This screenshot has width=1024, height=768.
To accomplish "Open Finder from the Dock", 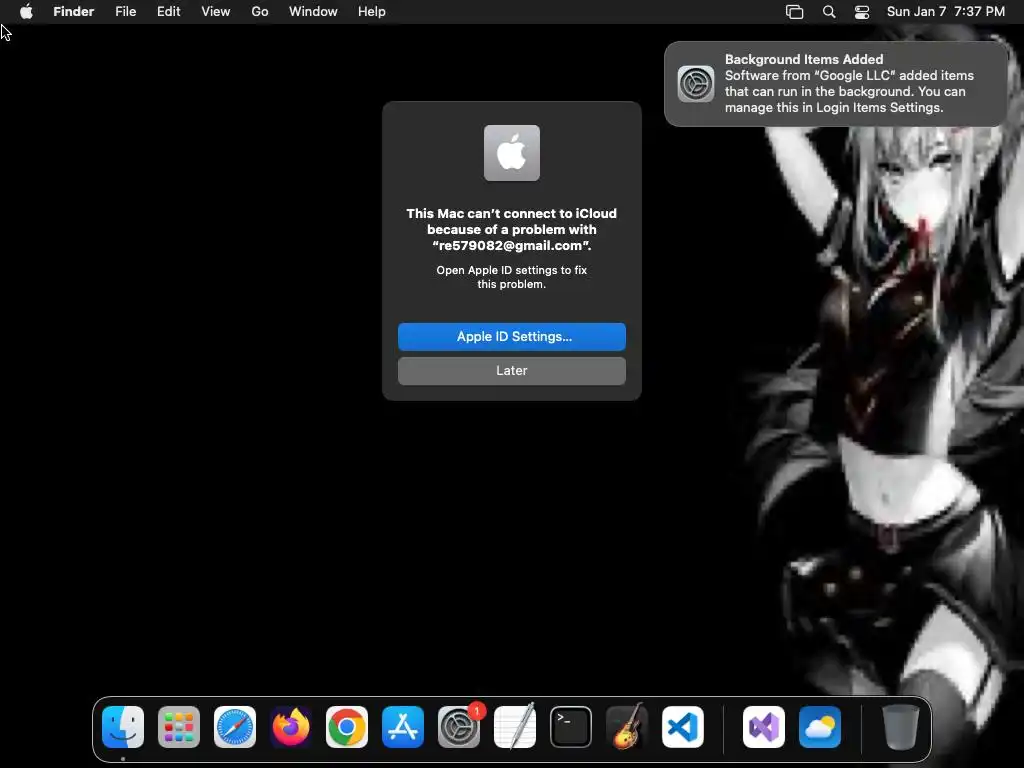I will [123, 727].
